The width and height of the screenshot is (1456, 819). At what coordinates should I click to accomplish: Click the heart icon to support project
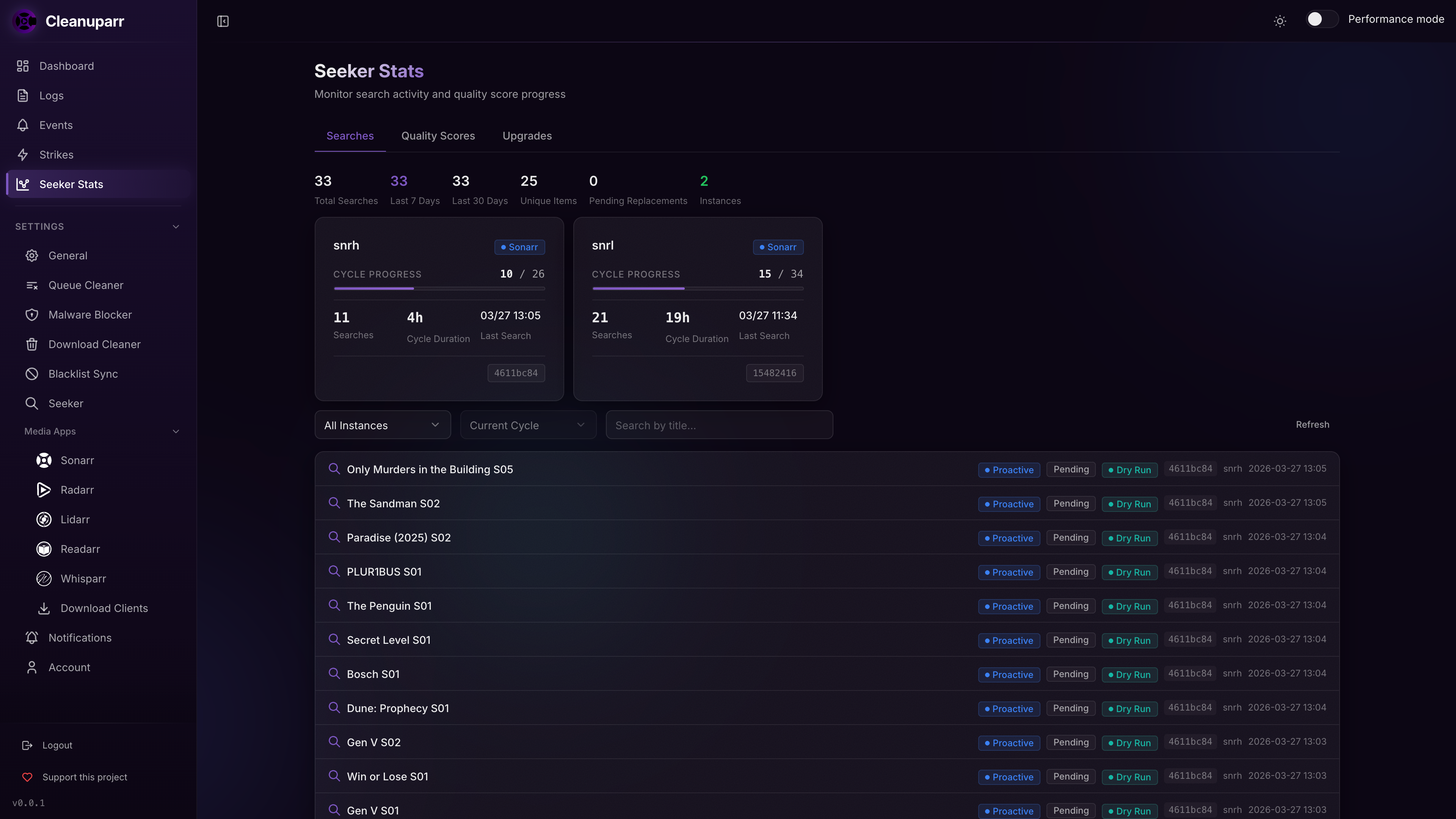tap(27, 777)
